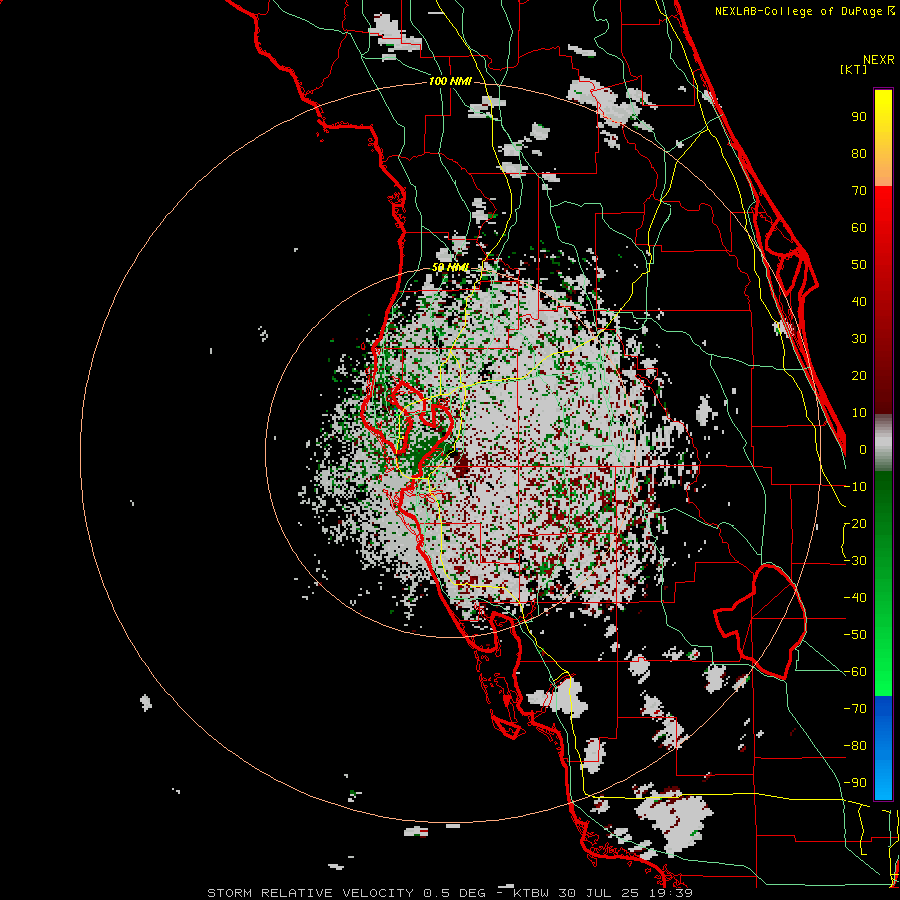This screenshot has height=900, width=900.
Task: Click the "50" value on the velocity scale
Action: pyautogui.click(x=859, y=265)
